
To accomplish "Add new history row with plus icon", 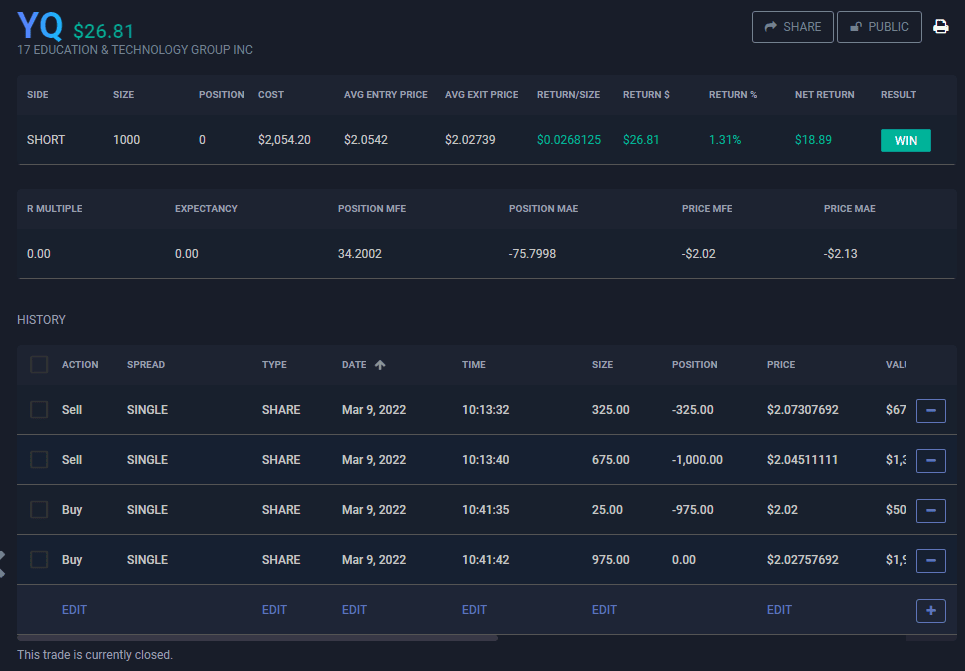I will tap(930, 610).
